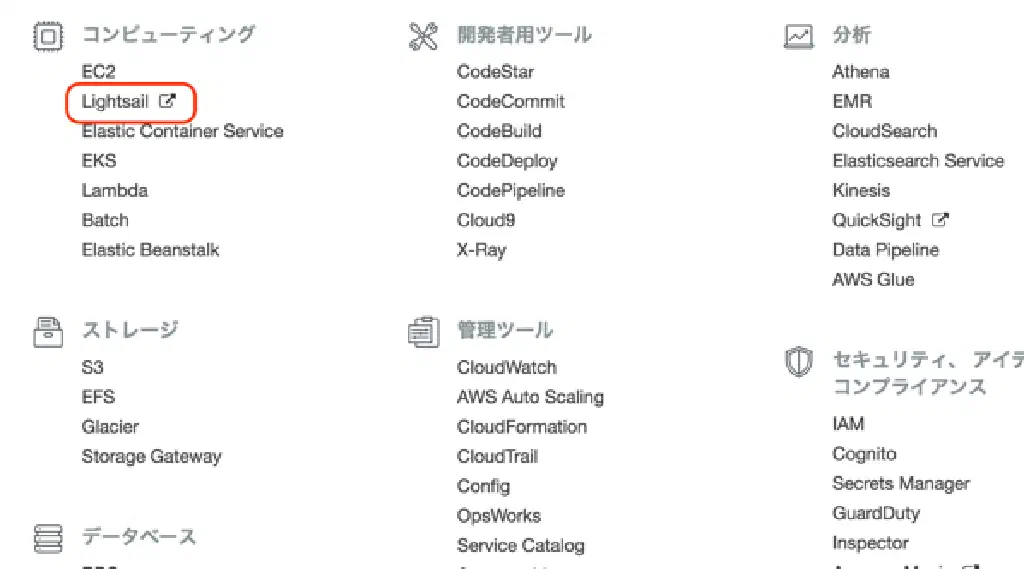Click the Management Tools clipboard icon
Image resolution: width=1024 pixels, height=569 pixels.
pyautogui.click(x=424, y=332)
